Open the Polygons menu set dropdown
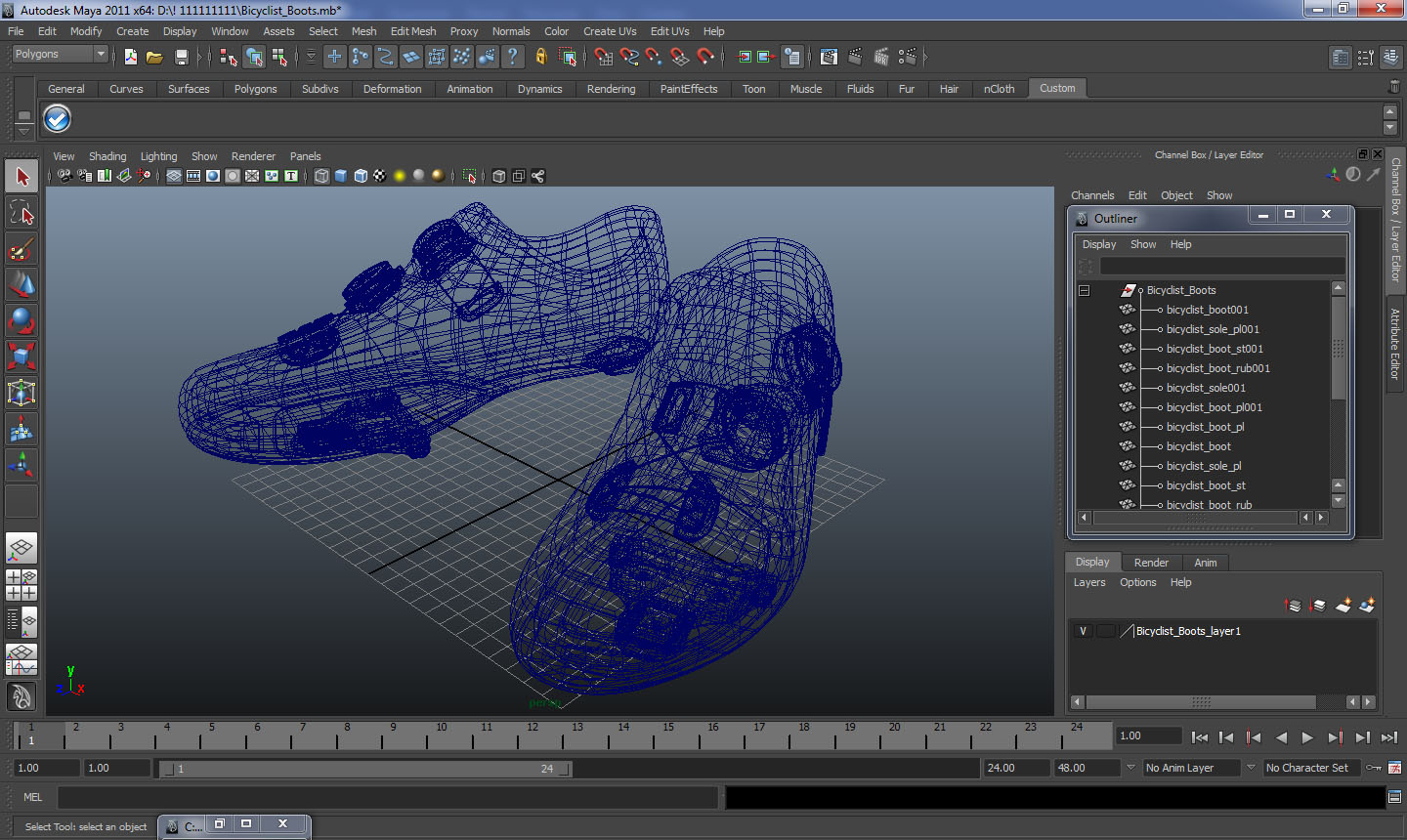 (59, 55)
